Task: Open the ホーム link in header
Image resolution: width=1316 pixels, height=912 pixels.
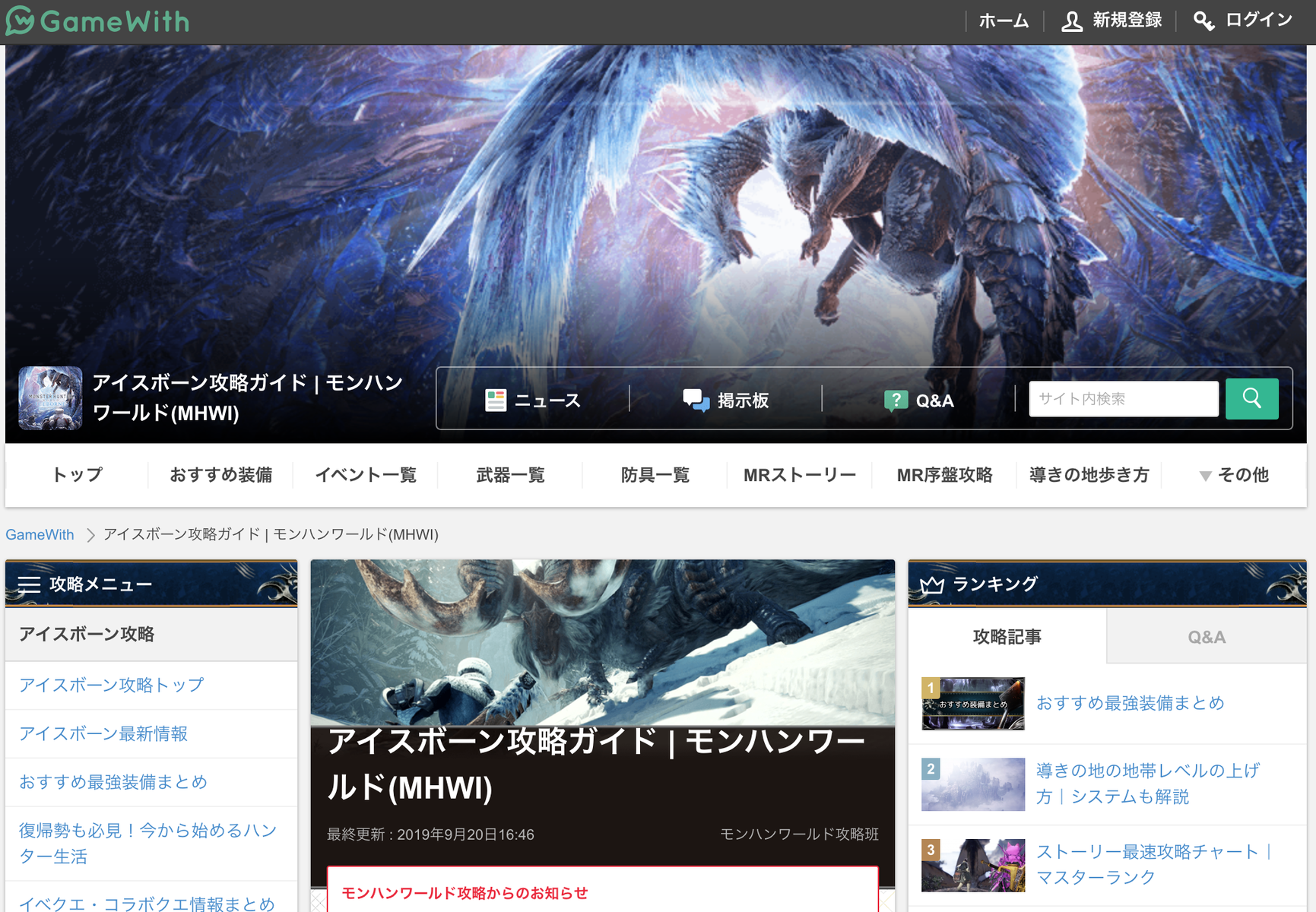Action: 1004,21
